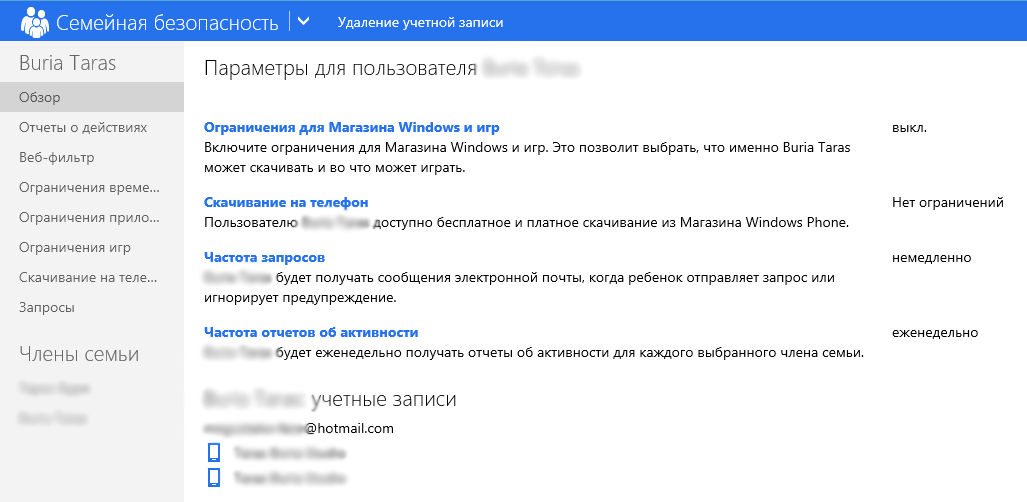The height and width of the screenshot is (502, 1027).
Task: Click the Family Safety people logo icon
Action: (35, 22)
